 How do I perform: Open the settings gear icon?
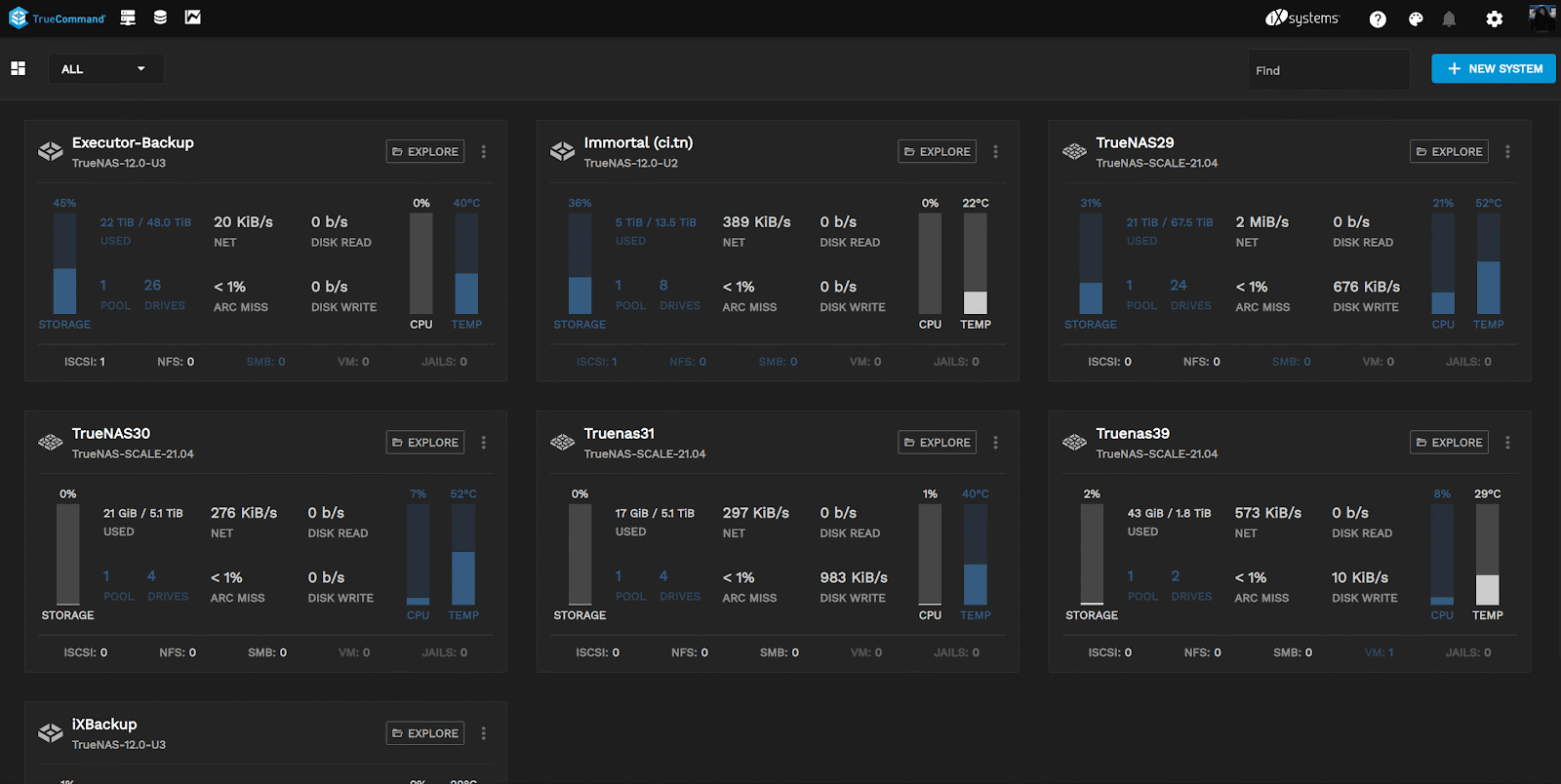(x=1495, y=19)
